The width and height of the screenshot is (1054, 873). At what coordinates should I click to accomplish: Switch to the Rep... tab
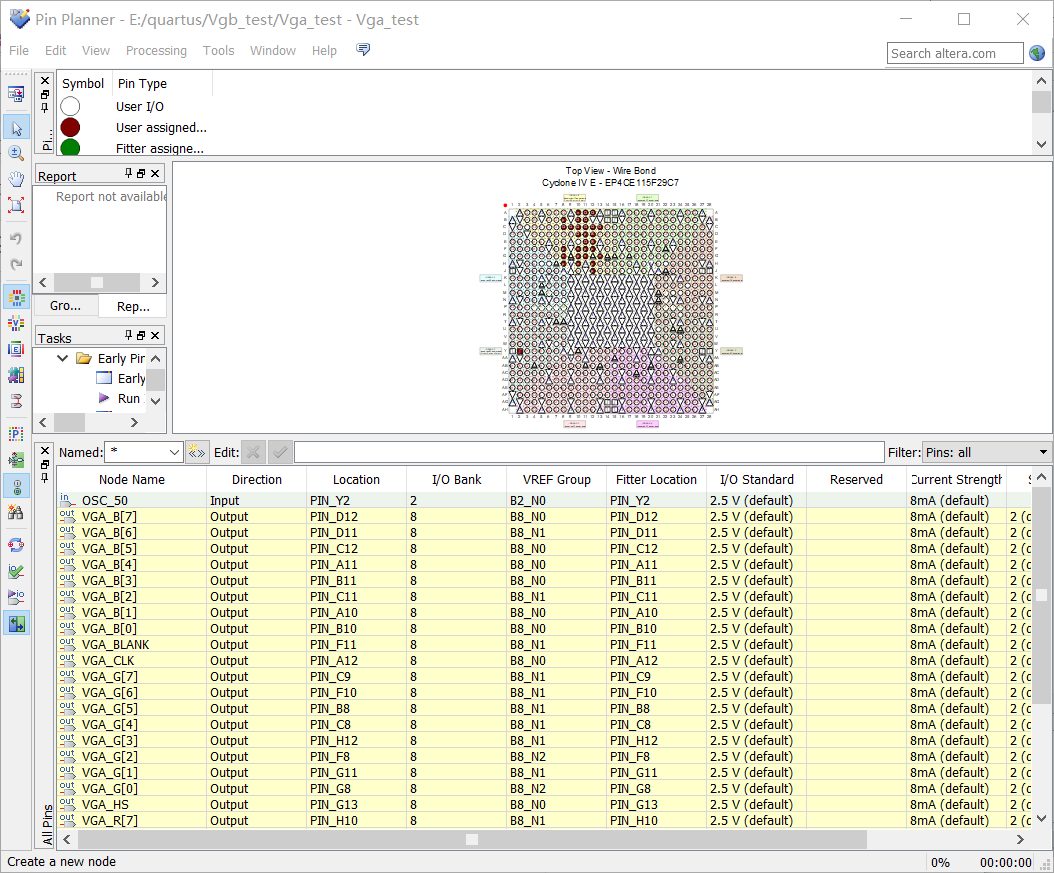(133, 306)
